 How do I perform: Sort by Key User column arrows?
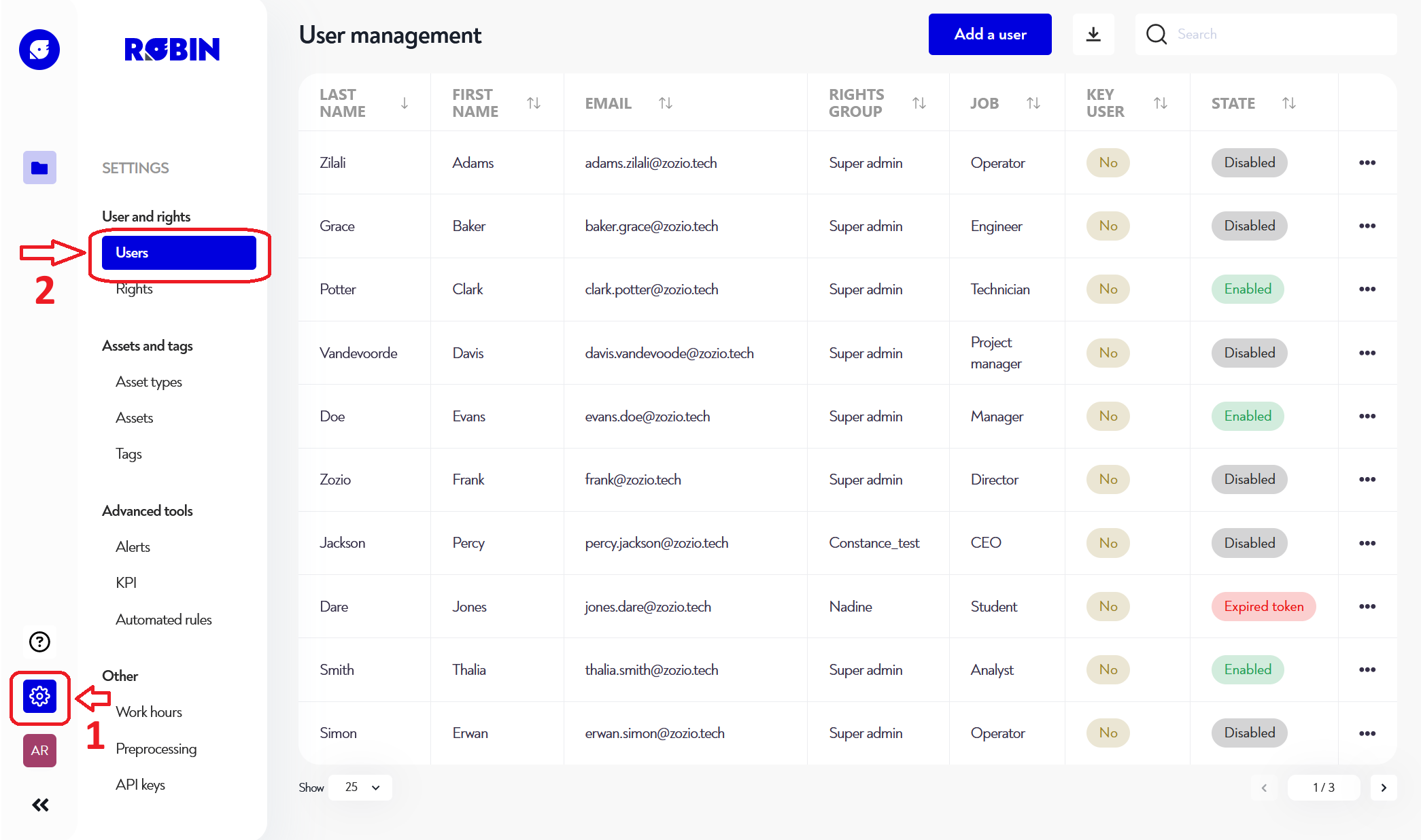click(x=1161, y=103)
